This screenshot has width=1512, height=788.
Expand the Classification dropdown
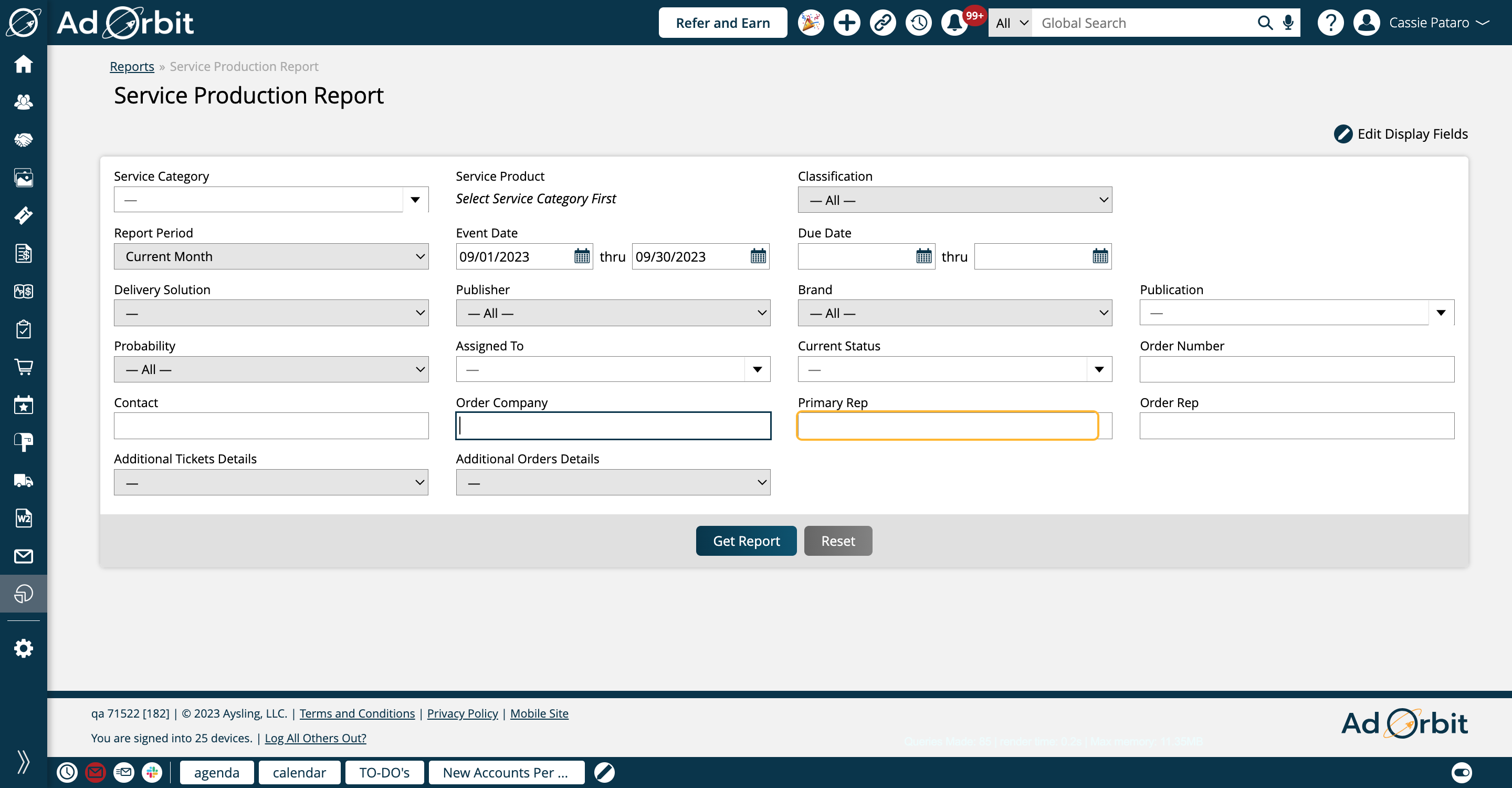[x=954, y=200]
